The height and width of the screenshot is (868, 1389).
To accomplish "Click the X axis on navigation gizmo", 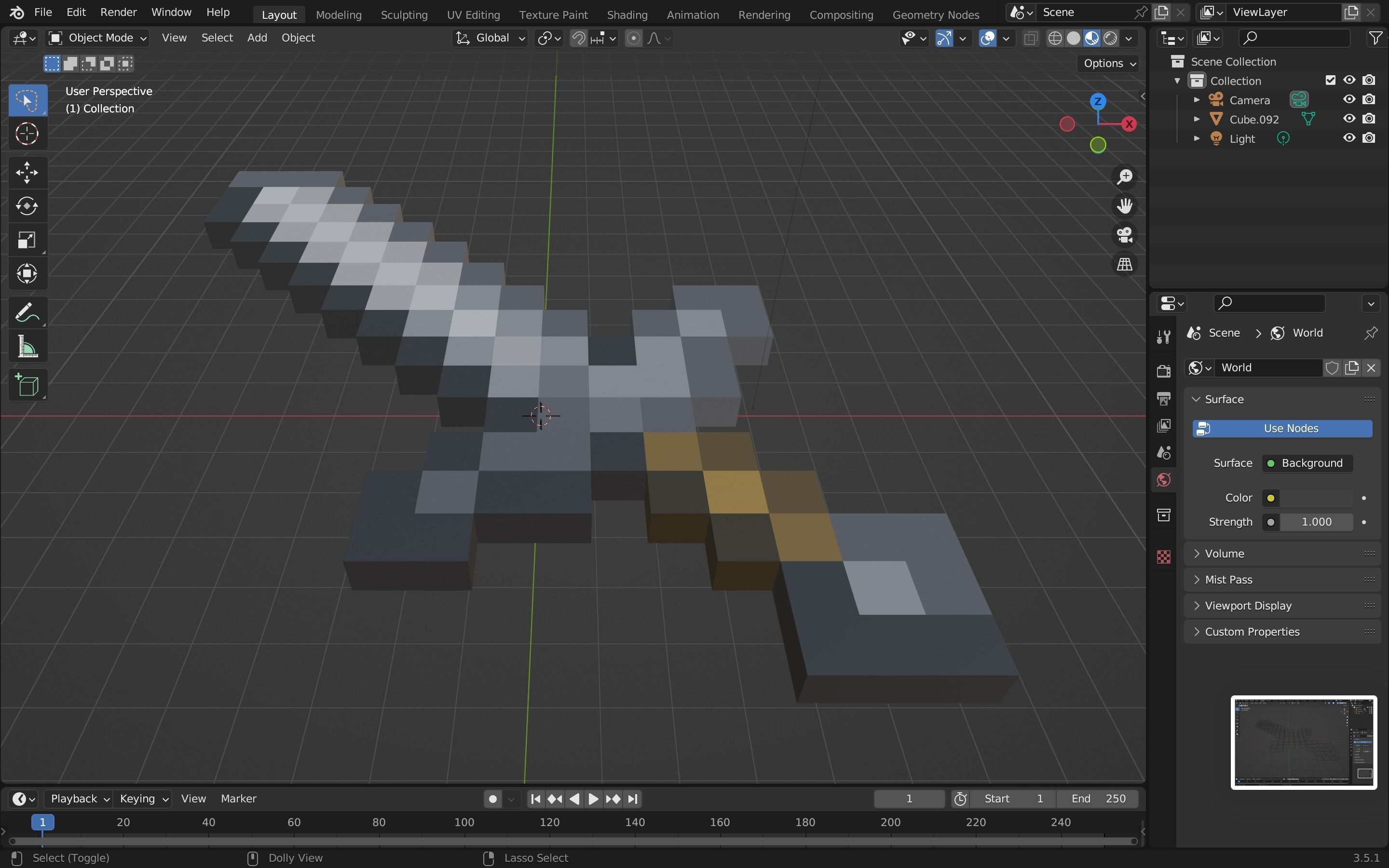I will click(x=1129, y=124).
